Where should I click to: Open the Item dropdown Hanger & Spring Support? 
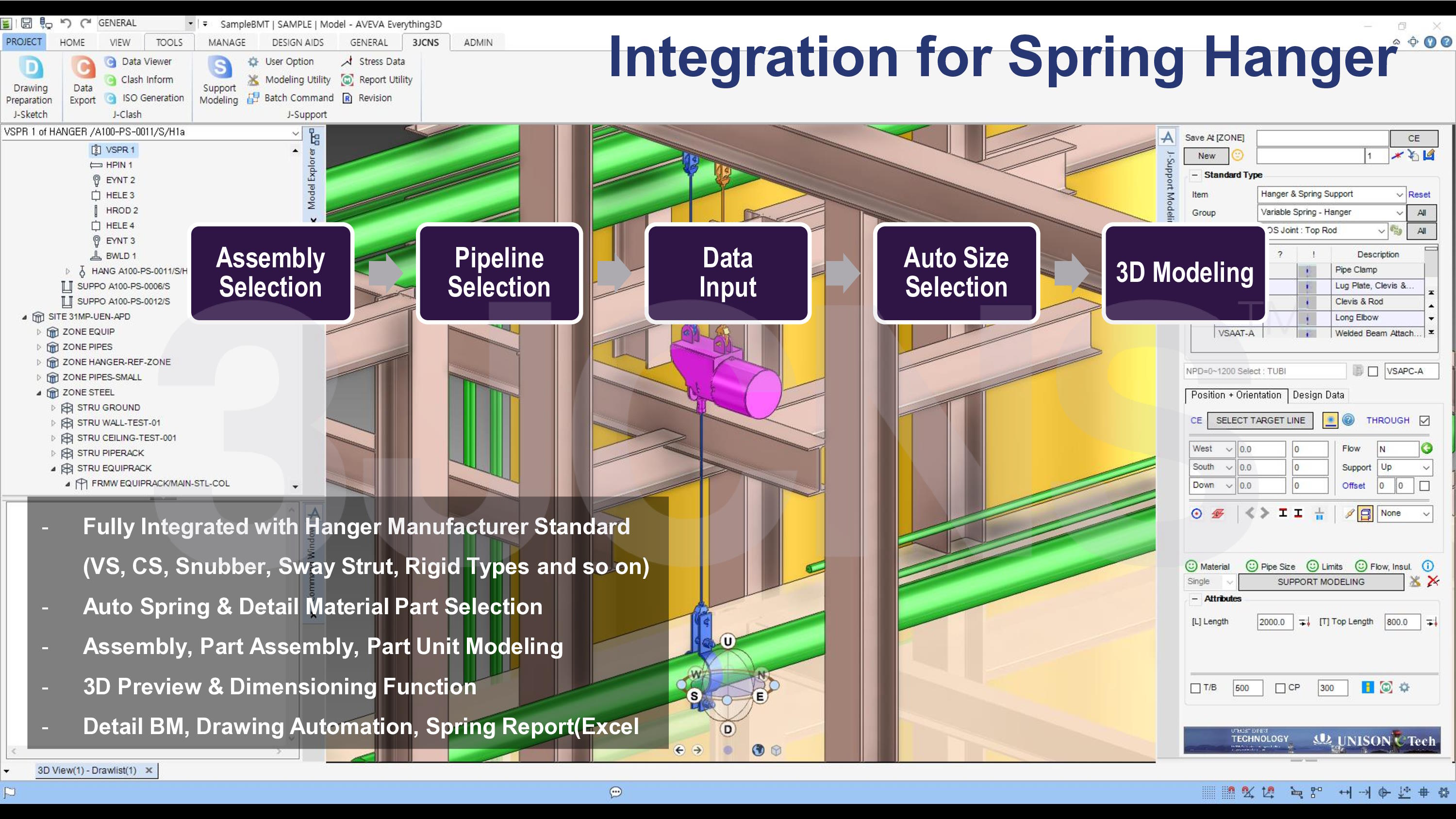(1331, 194)
